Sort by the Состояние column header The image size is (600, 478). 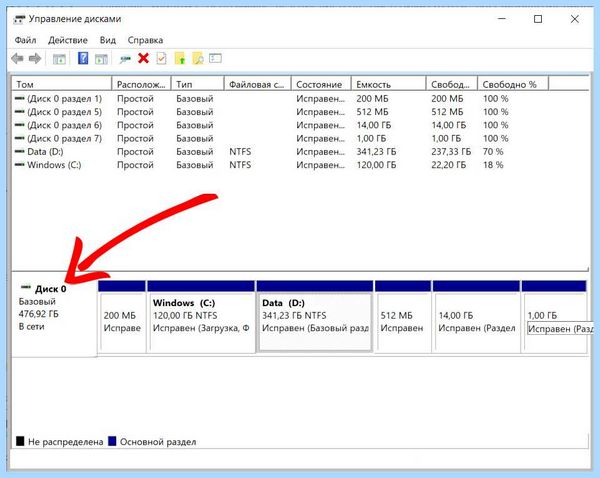tap(321, 84)
